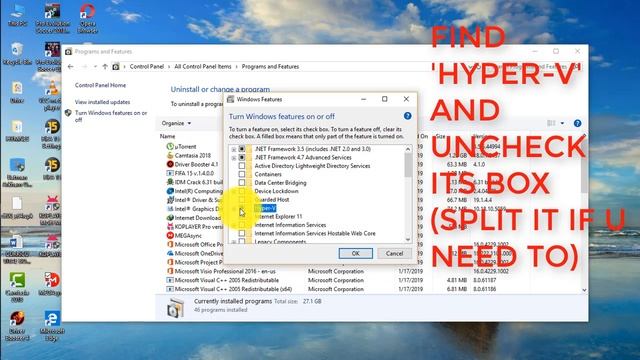Select the Camtasia 2018 program icon

[170, 155]
